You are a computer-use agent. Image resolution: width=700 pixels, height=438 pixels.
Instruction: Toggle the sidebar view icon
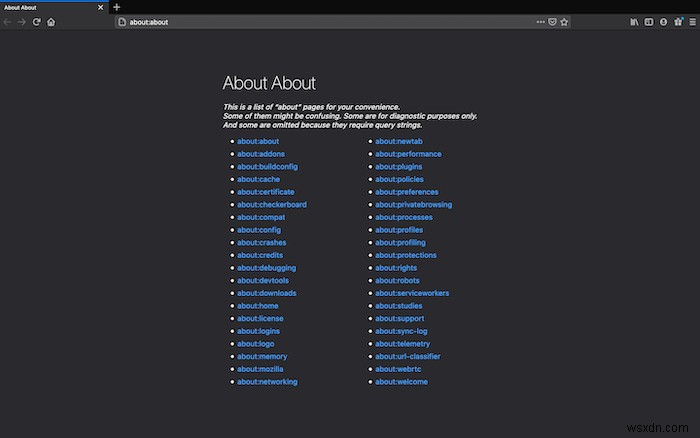pos(649,22)
